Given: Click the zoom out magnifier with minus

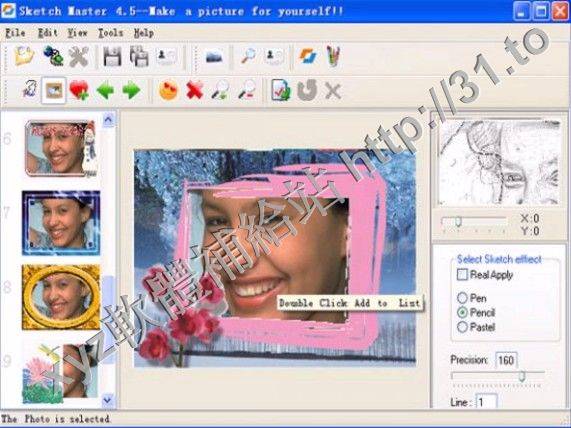Looking at the screenshot, I should 247,90.
